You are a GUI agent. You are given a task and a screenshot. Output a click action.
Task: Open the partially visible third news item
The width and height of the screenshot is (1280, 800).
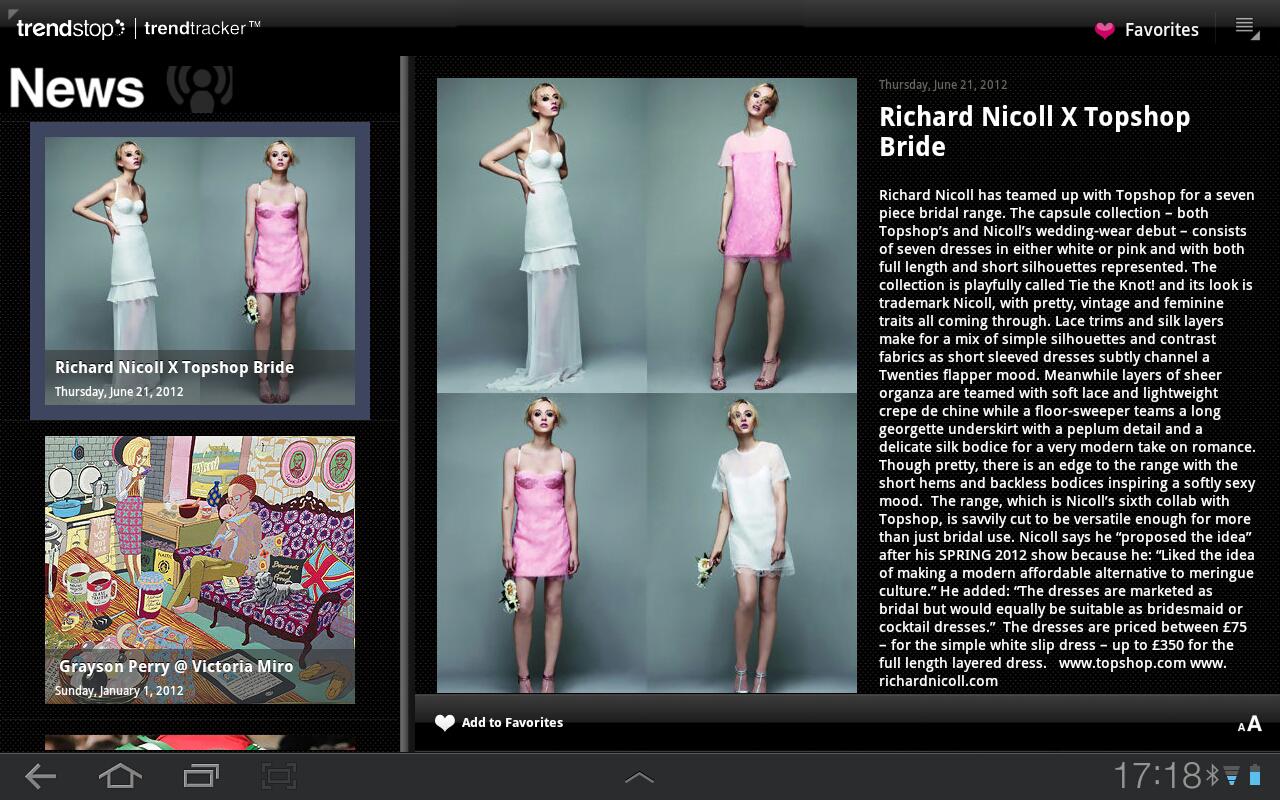coord(200,743)
